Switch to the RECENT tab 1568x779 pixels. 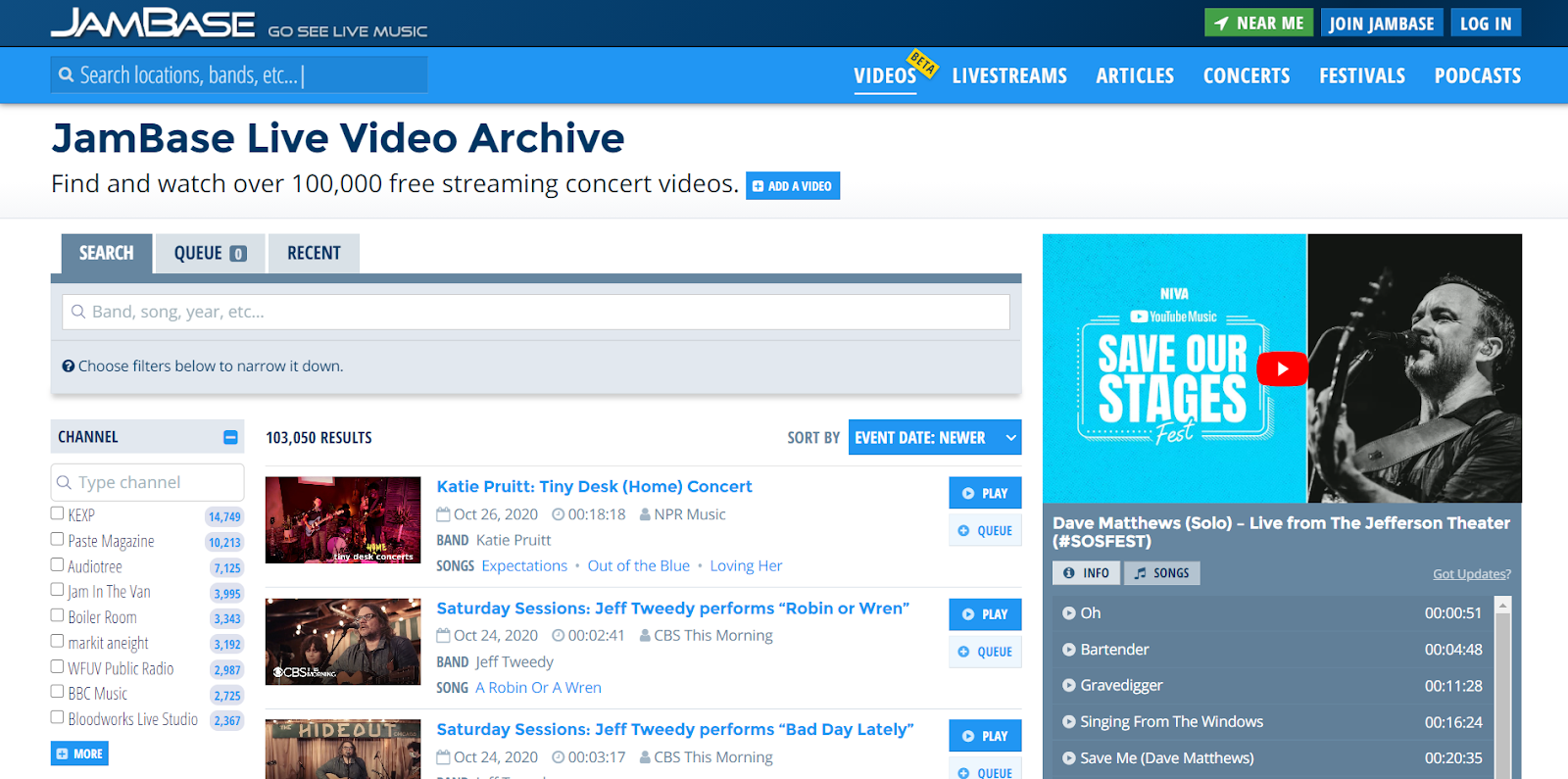click(x=314, y=253)
